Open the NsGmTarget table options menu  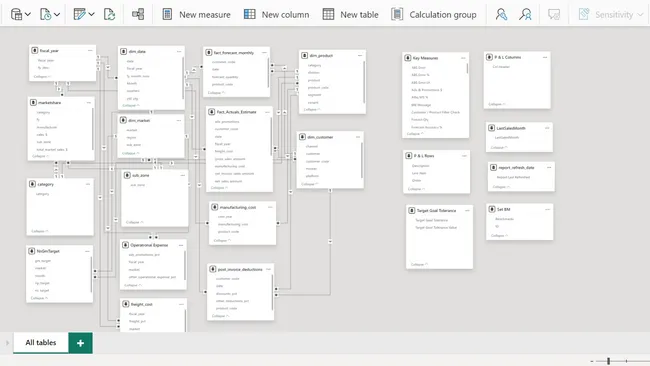[x=87, y=251]
